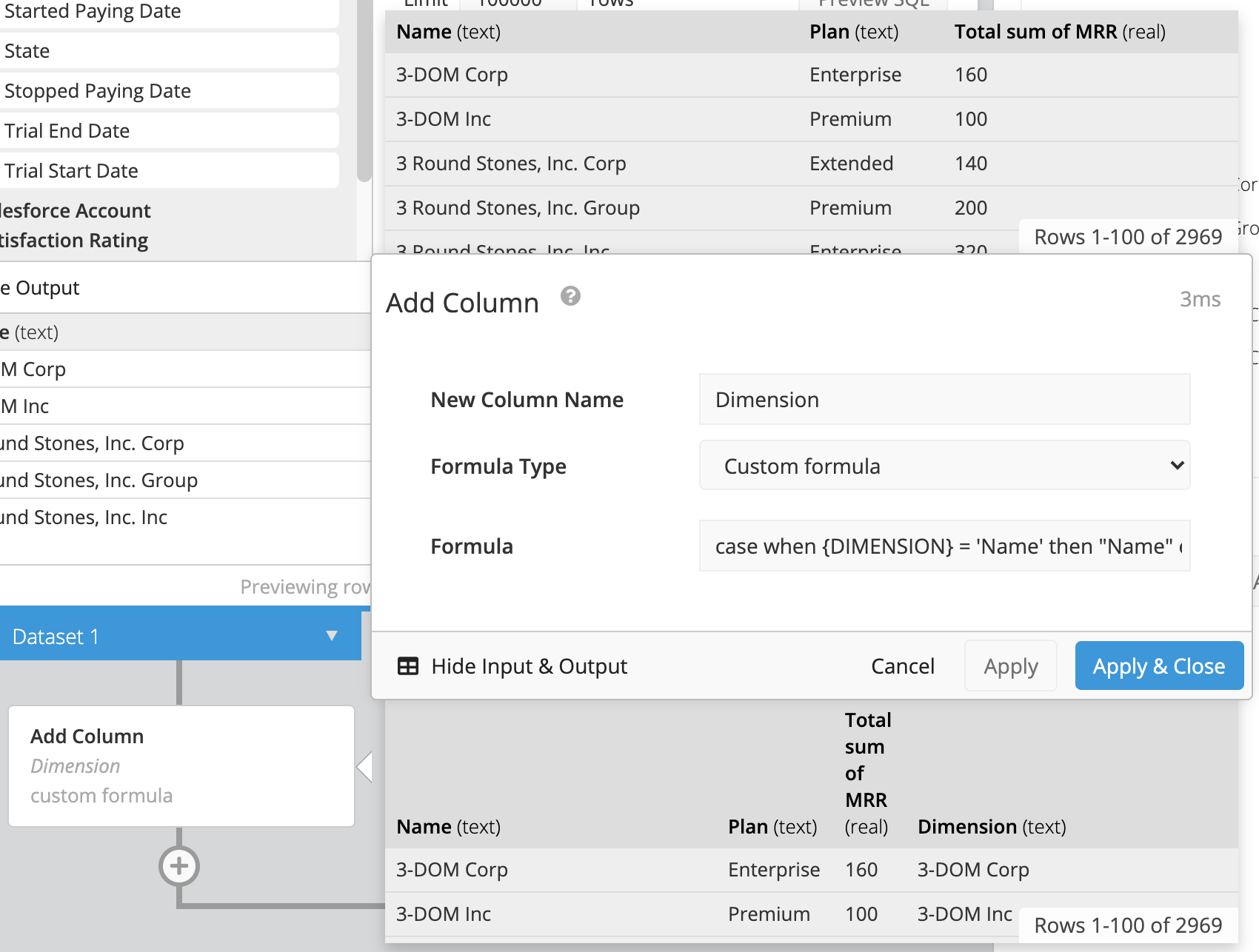Click the Dimension (text) header in output table

[992, 827]
